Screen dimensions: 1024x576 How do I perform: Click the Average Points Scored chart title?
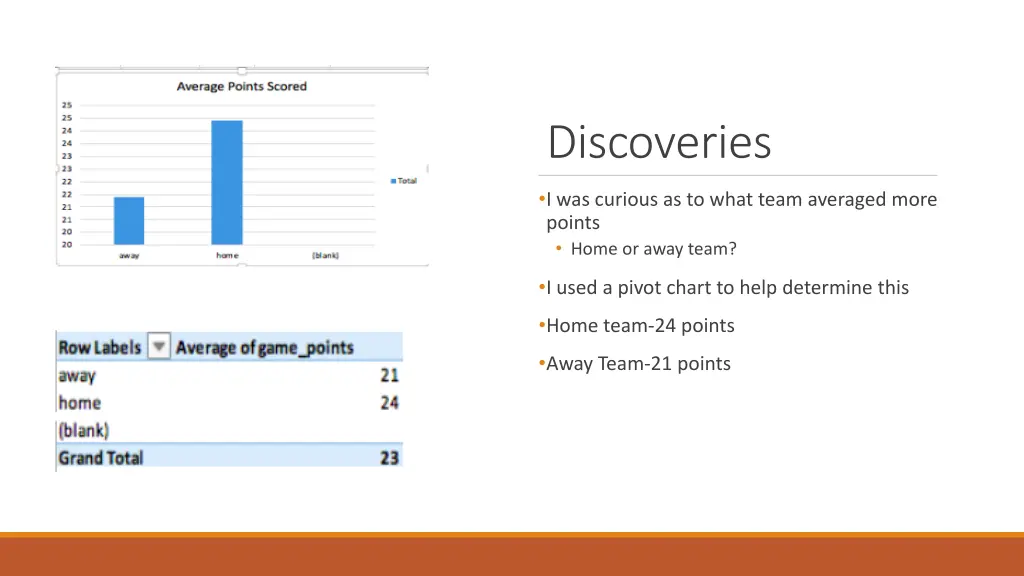(241, 86)
